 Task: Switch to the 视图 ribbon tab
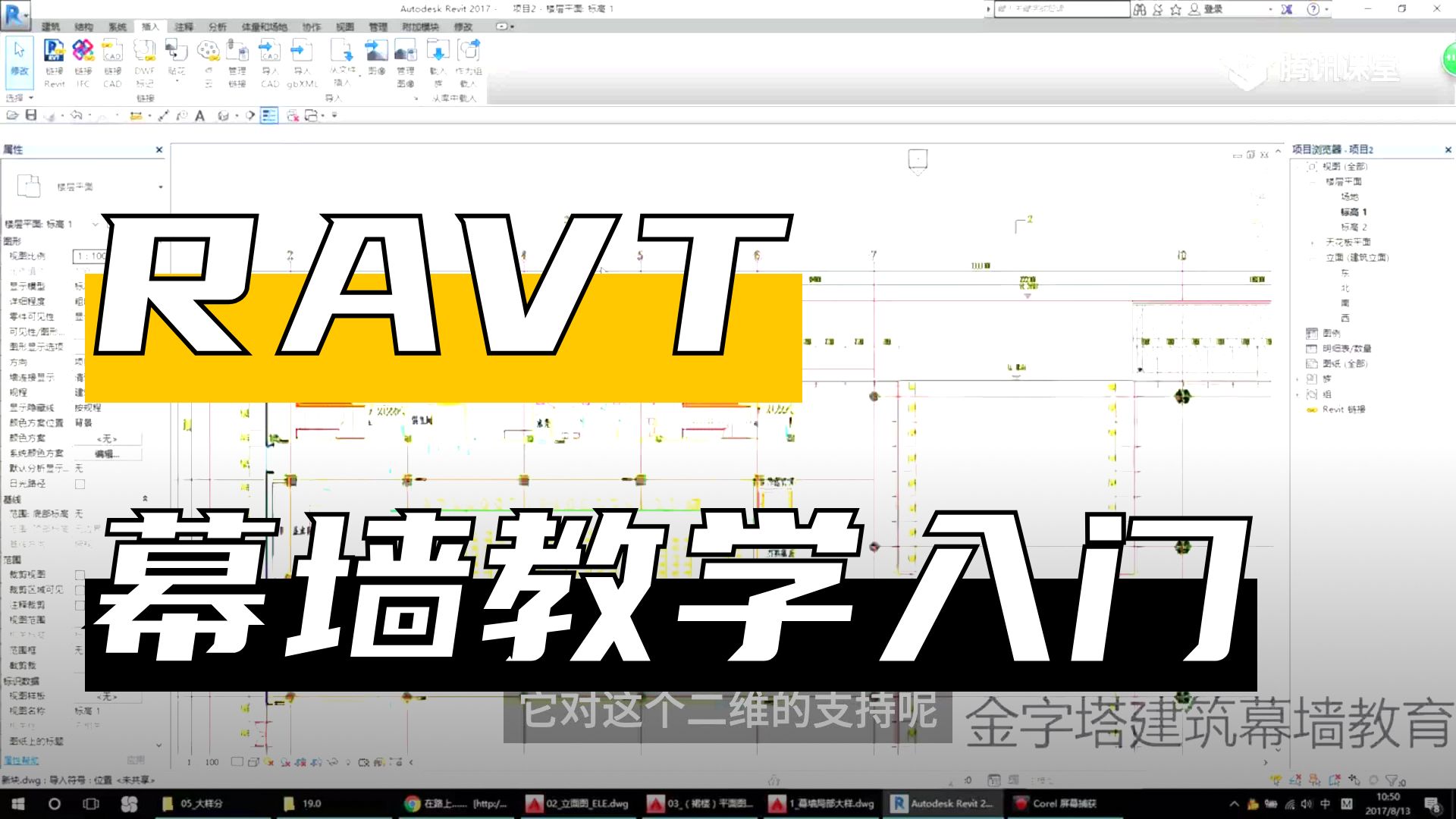point(346,26)
